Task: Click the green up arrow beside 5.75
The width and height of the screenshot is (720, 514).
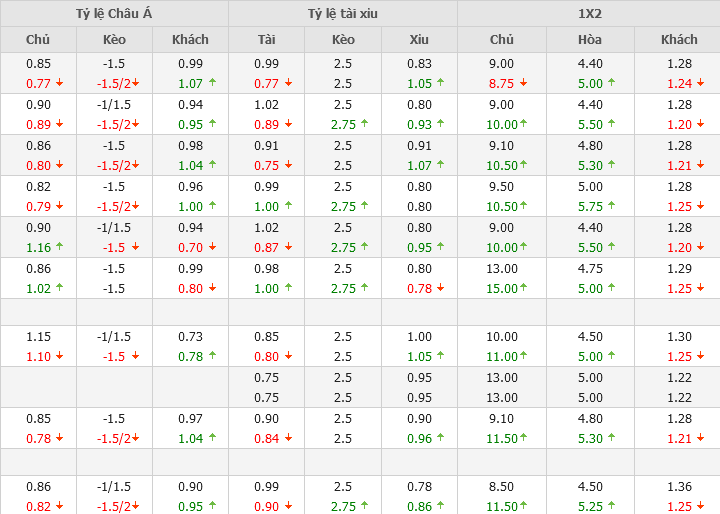Action: pyautogui.click(x=611, y=207)
